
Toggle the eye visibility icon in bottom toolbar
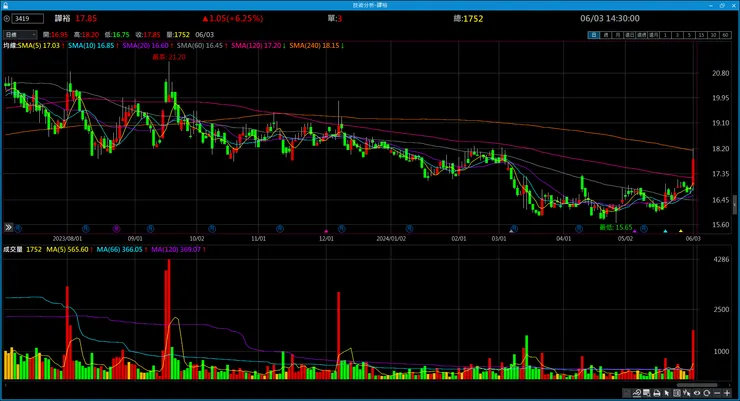click(697, 393)
